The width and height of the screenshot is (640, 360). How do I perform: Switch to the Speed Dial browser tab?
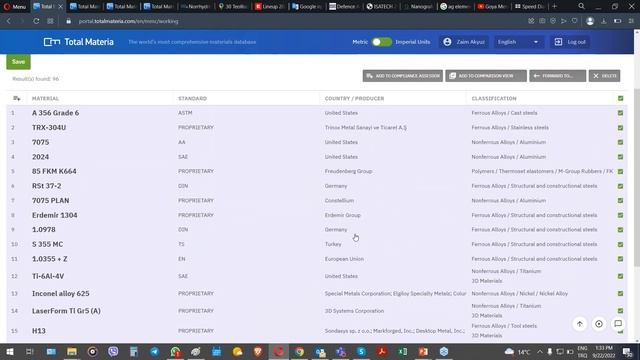[x=529, y=6]
